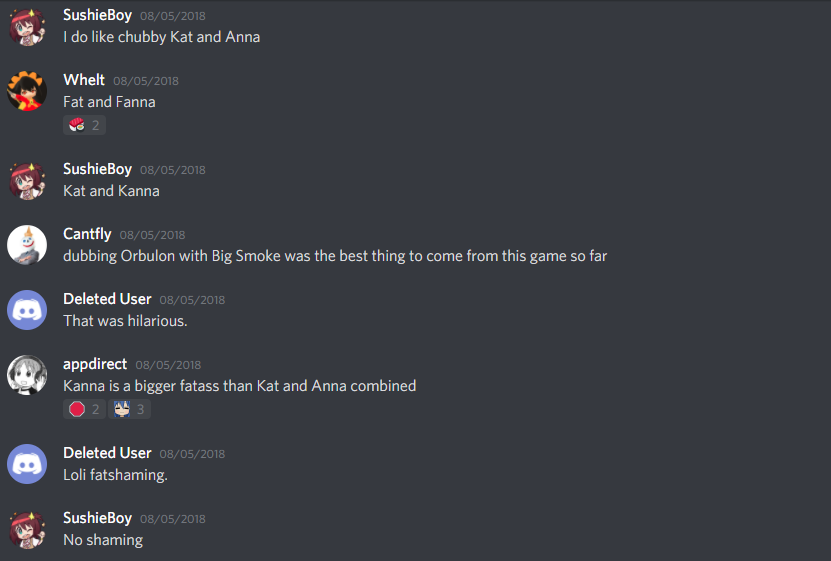Click SushieBoy's username on the top message
Image resolution: width=831 pixels, height=561 pixels.
pos(98,15)
